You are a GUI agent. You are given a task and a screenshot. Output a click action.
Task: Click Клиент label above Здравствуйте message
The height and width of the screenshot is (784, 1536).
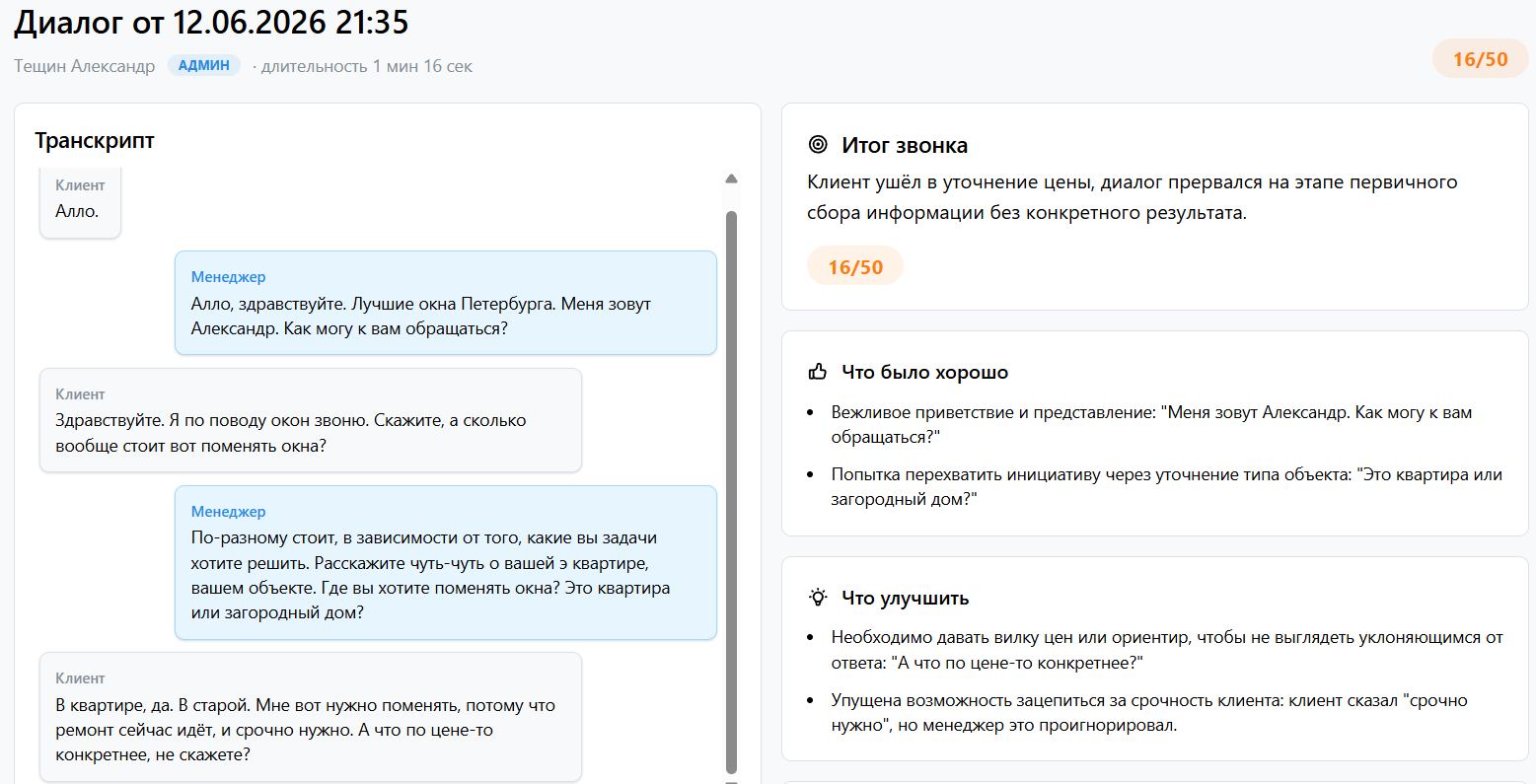[x=80, y=393]
